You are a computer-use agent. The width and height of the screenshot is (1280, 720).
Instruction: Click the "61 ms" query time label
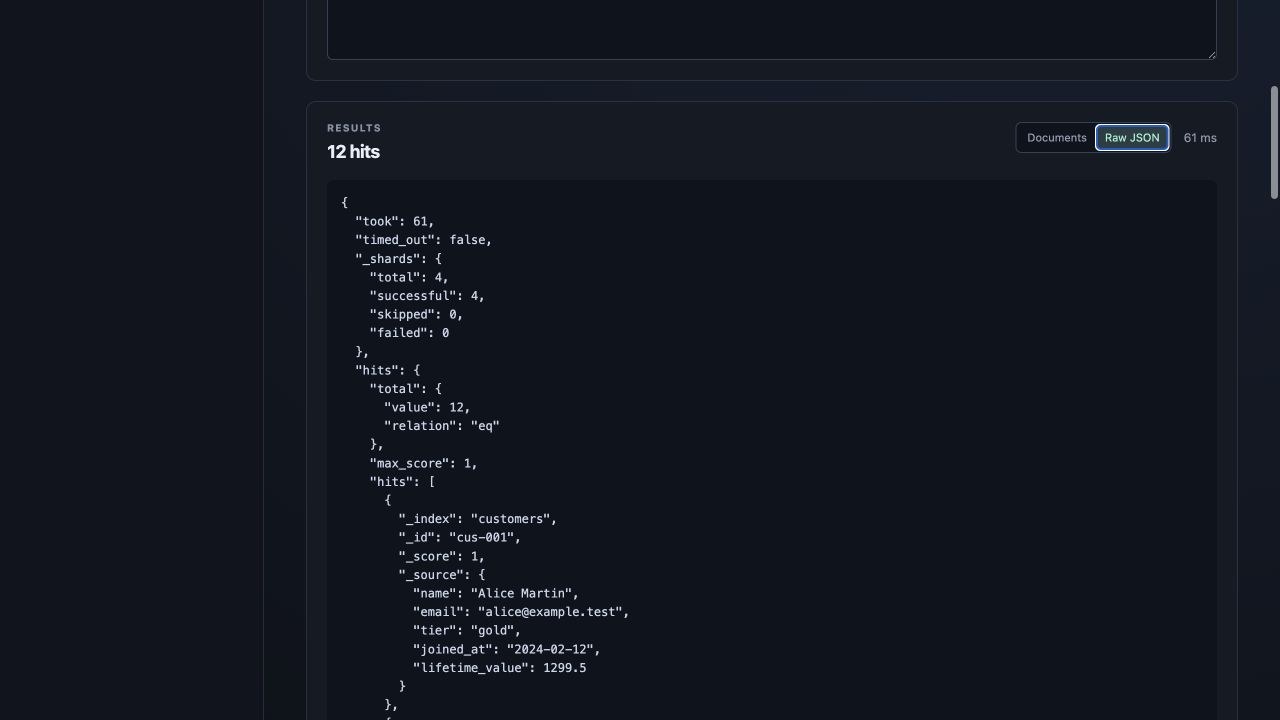click(1200, 138)
